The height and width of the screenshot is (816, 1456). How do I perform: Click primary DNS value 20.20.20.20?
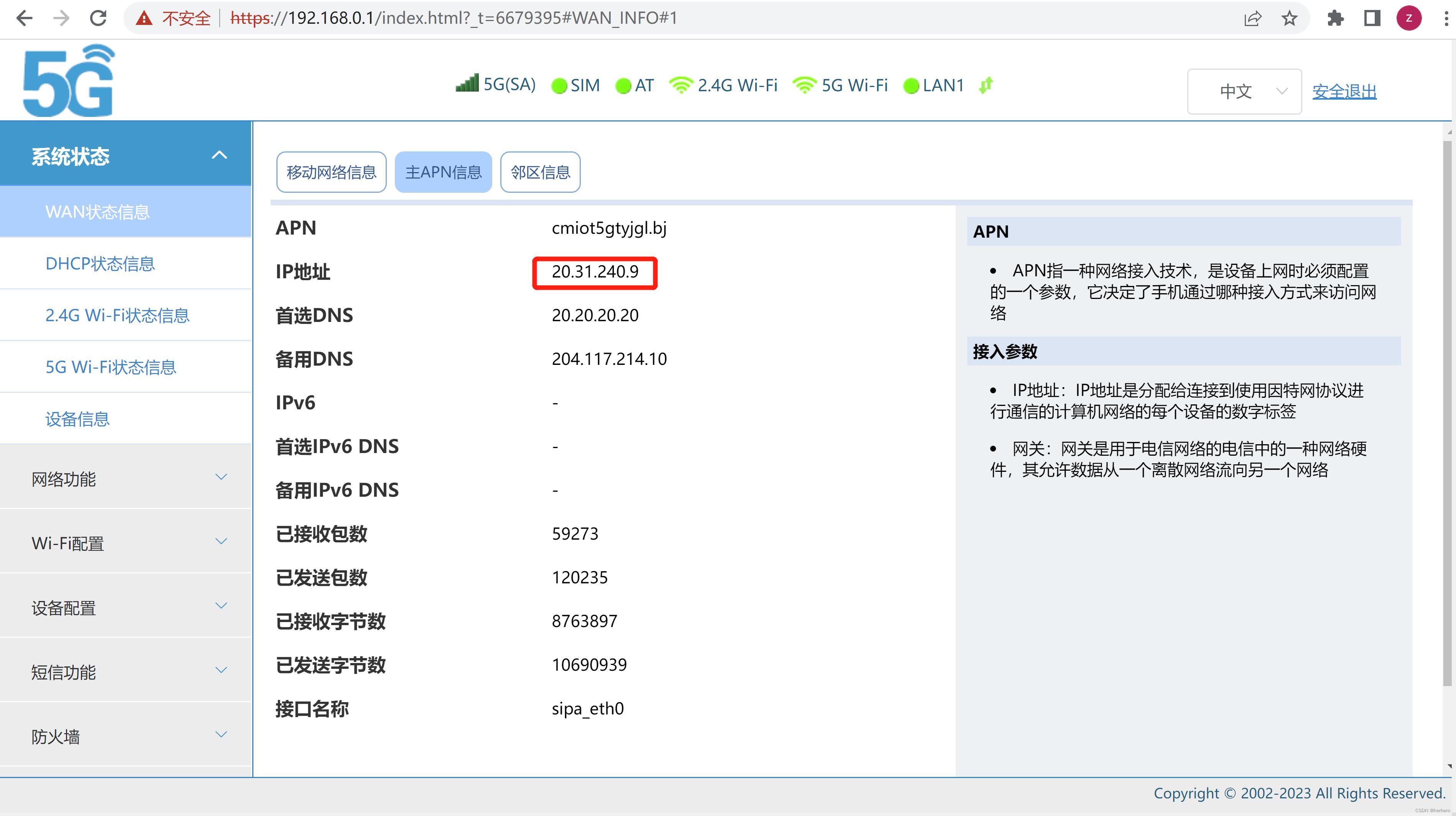pyautogui.click(x=595, y=315)
